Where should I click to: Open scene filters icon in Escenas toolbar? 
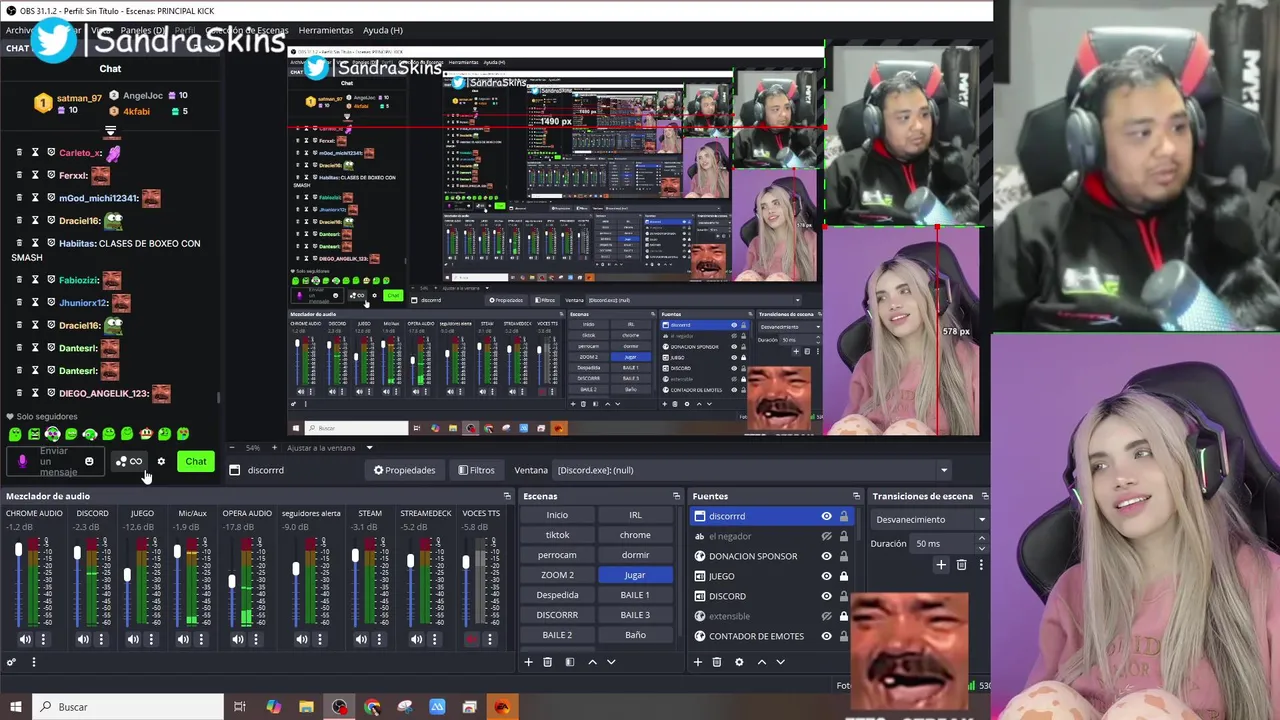tap(569, 662)
